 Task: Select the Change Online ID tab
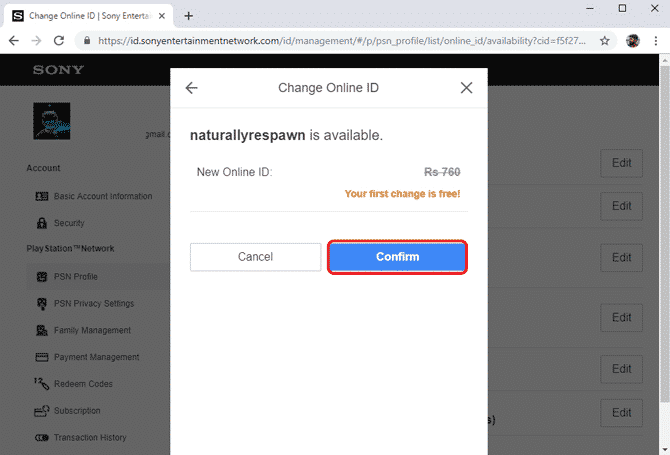click(89, 16)
